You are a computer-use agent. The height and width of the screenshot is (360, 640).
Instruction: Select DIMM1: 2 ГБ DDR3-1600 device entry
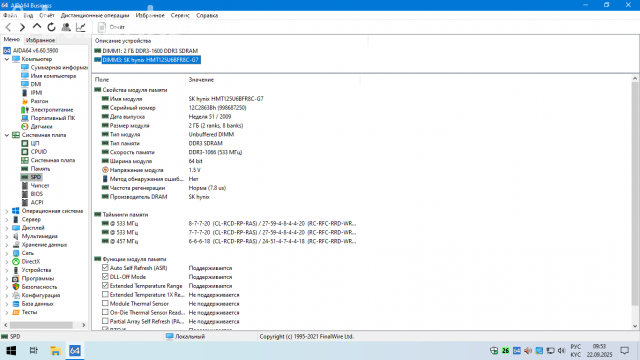tap(150, 51)
